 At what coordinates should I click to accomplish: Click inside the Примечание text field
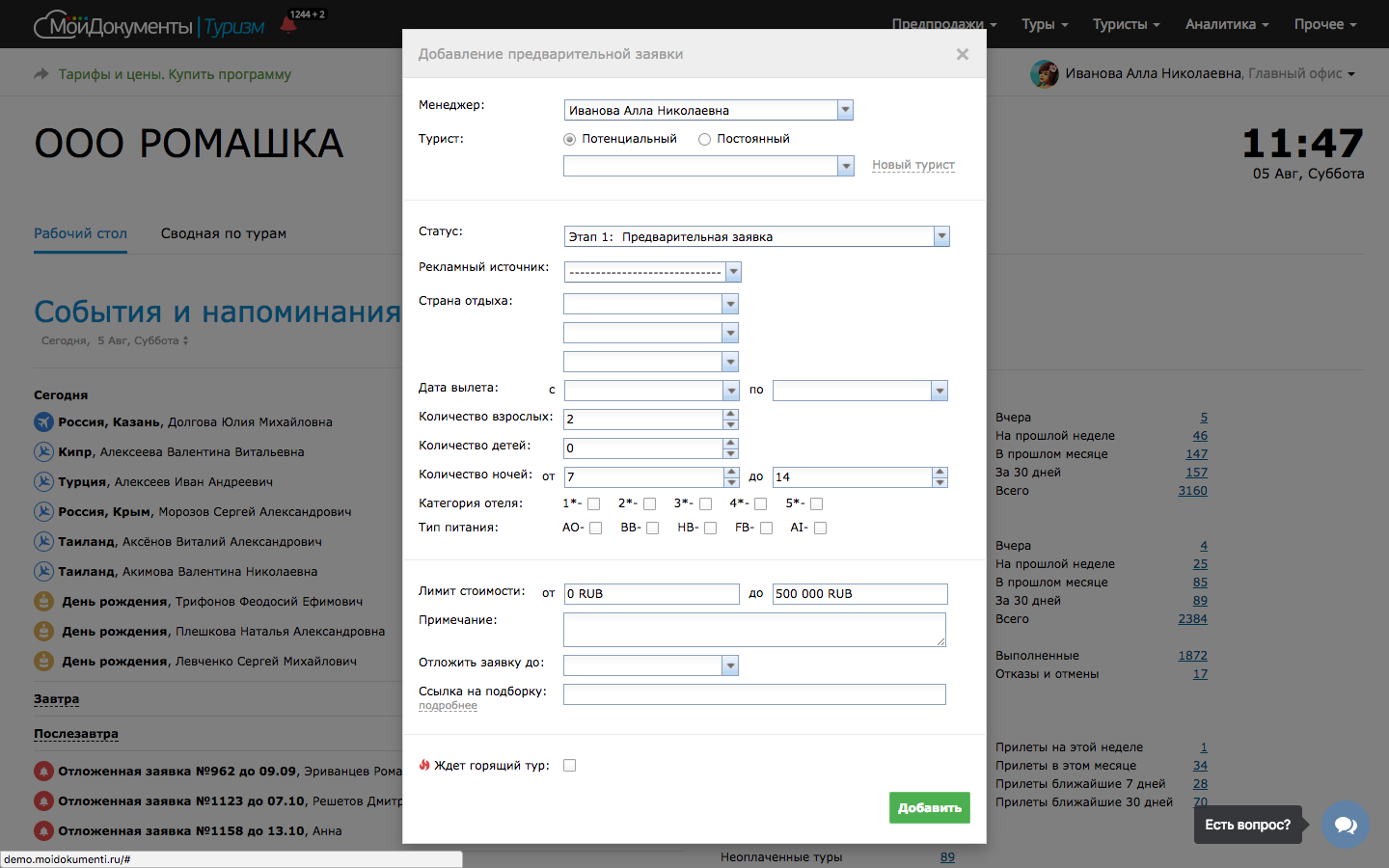754,629
